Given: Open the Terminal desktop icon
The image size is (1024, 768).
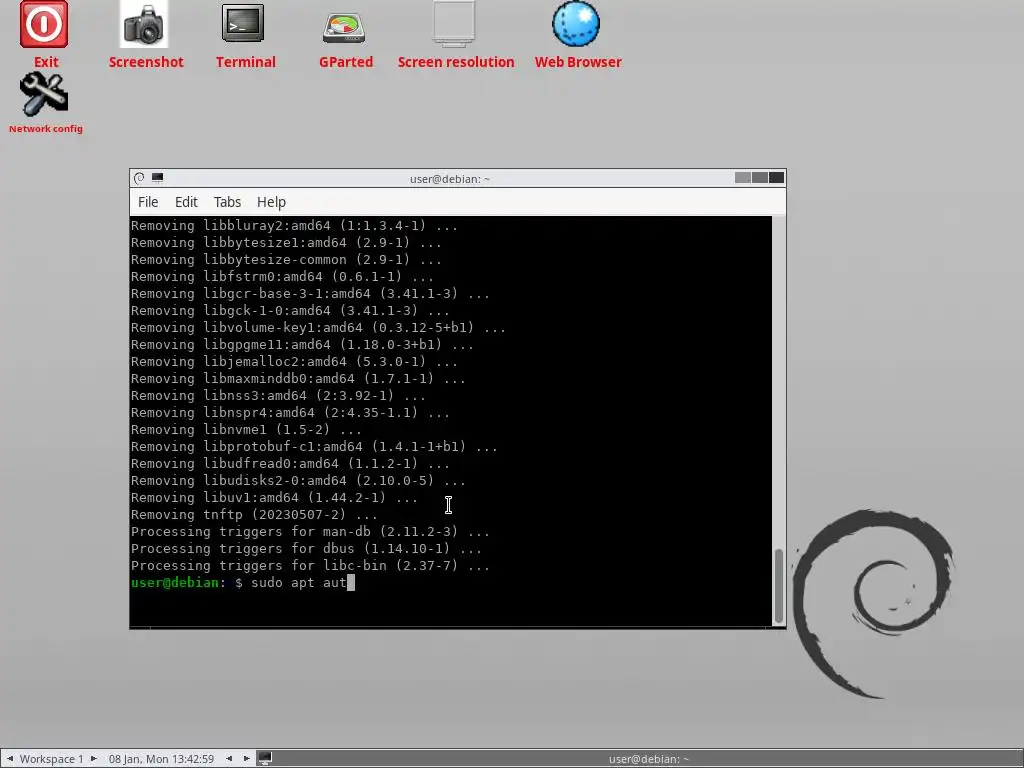Looking at the screenshot, I should pyautogui.click(x=243, y=24).
